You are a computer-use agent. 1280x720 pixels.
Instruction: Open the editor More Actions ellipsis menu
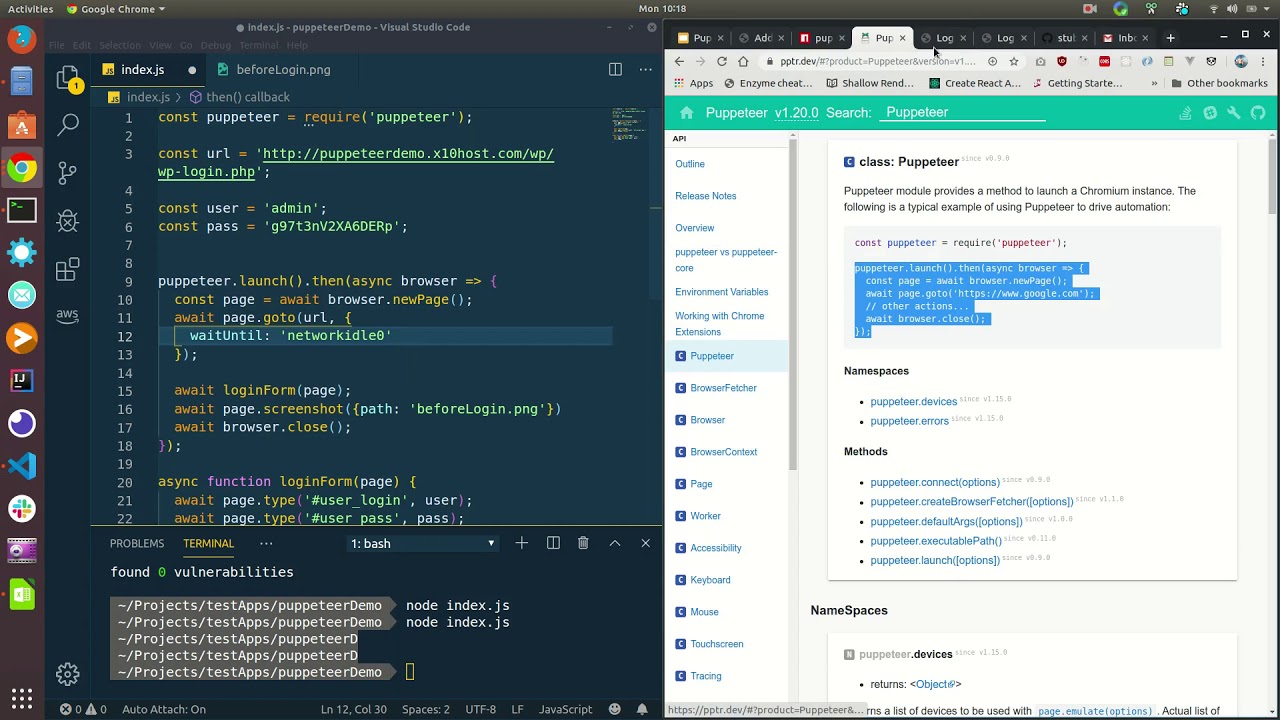point(645,69)
